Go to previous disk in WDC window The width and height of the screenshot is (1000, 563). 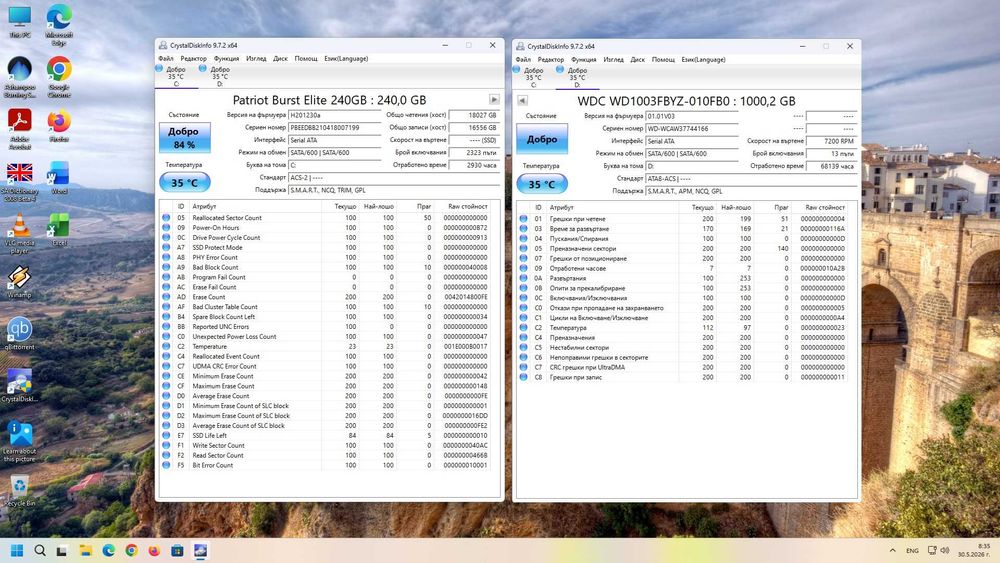(x=522, y=100)
